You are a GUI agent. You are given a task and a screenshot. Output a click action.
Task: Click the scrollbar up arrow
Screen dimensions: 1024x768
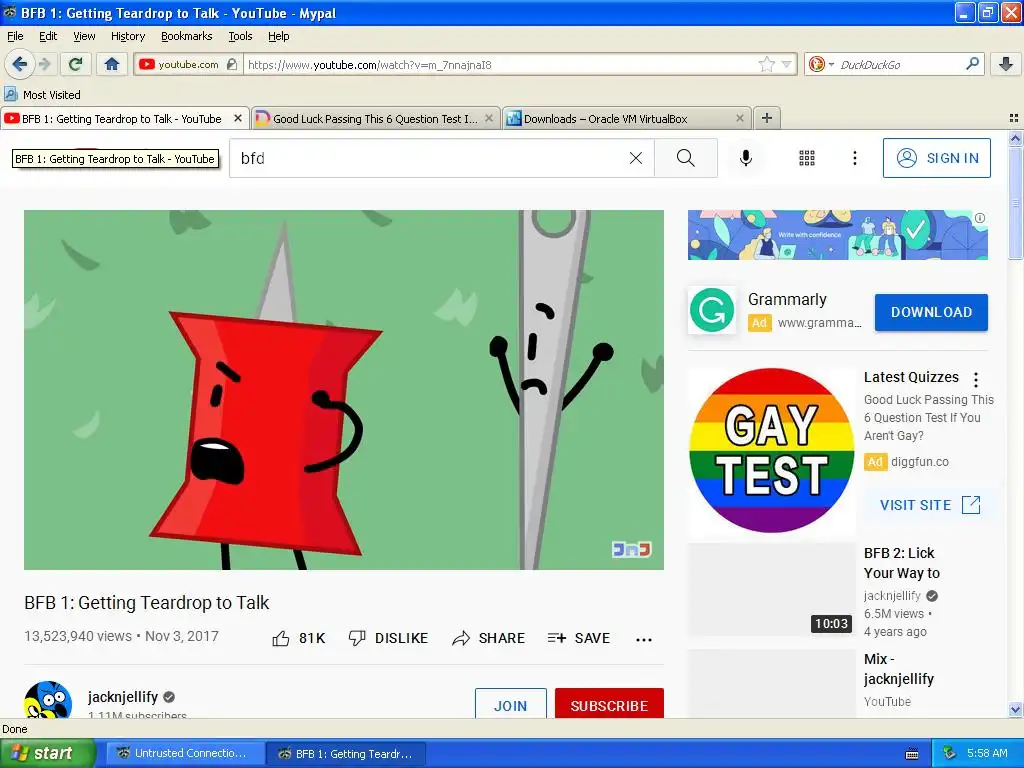[1014, 138]
